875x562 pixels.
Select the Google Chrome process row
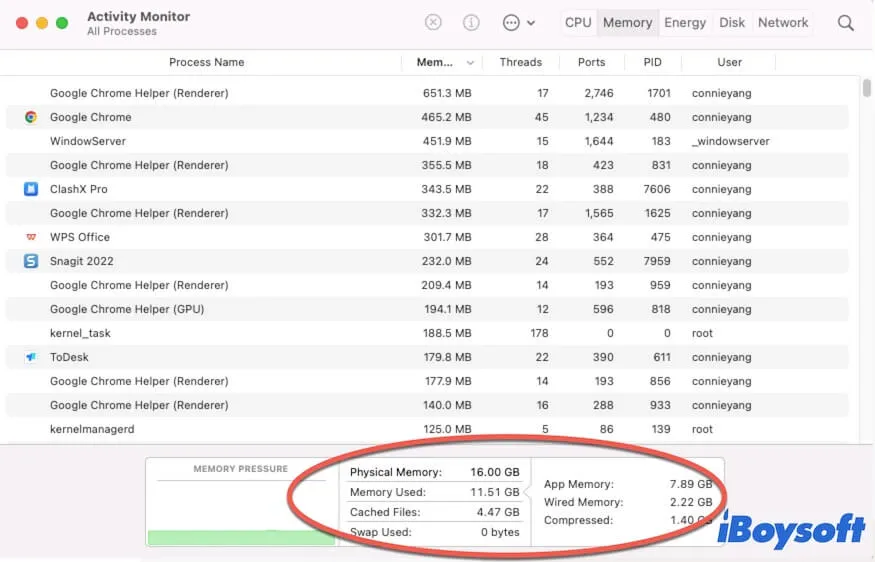pyautogui.click(x=427, y=117)
